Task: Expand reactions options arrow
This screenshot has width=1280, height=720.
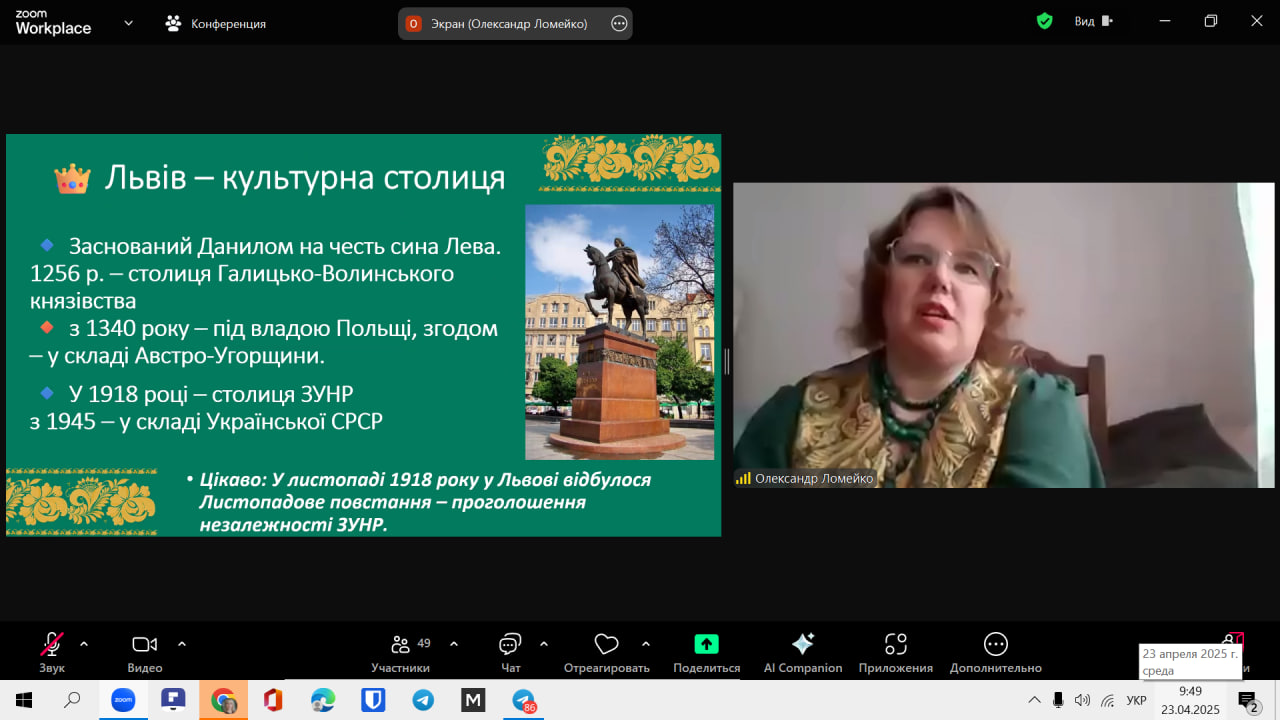Action: click(x=646, y=644)
